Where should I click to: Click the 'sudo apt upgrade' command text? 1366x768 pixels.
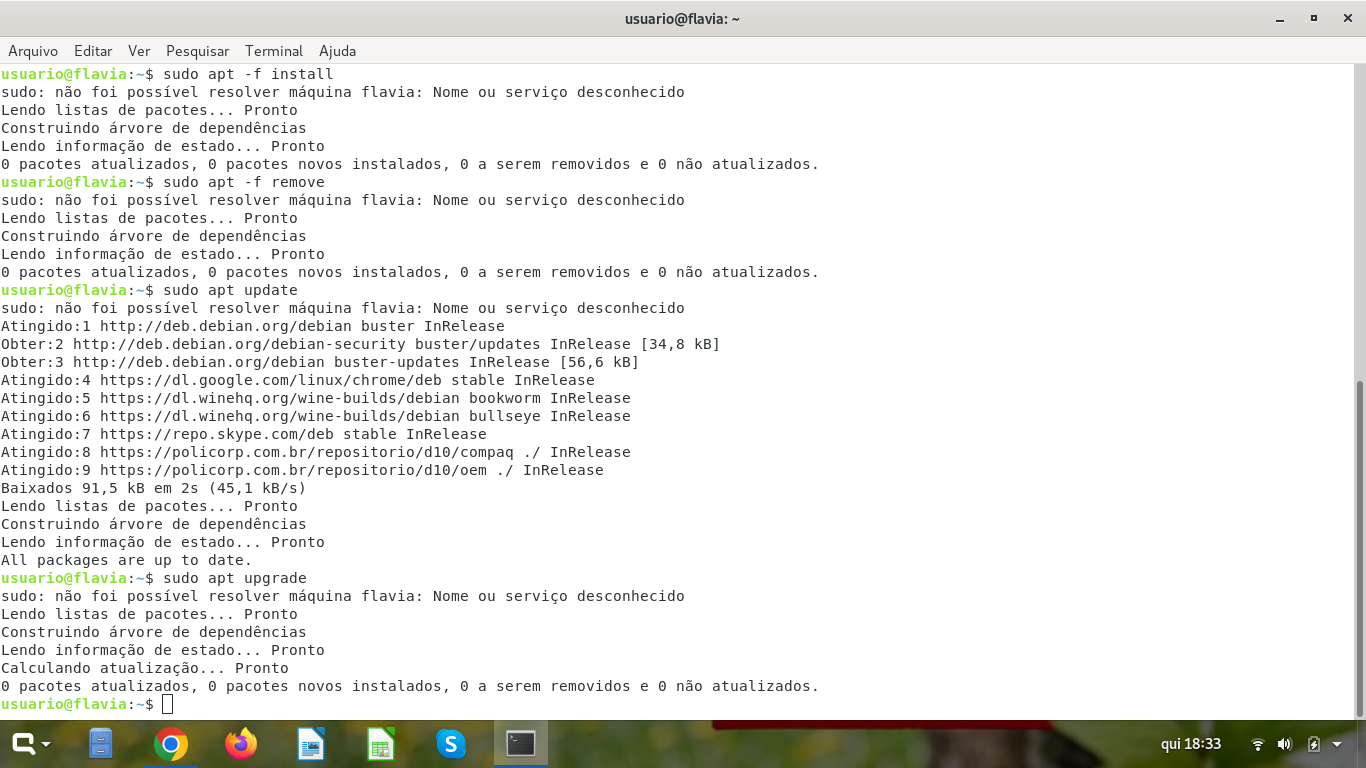tap(235, 578)
